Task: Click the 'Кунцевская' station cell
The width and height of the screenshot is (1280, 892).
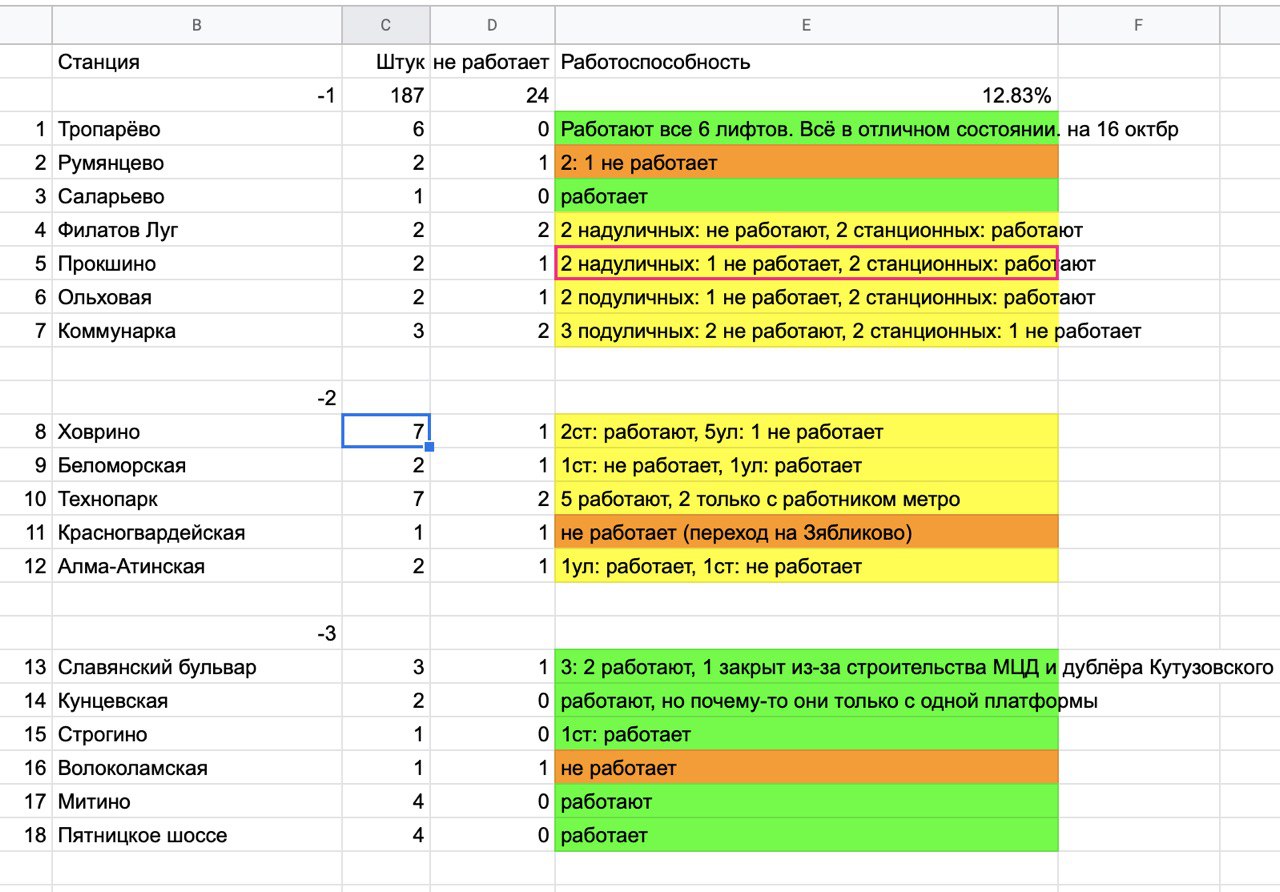Action: (197, 701)
